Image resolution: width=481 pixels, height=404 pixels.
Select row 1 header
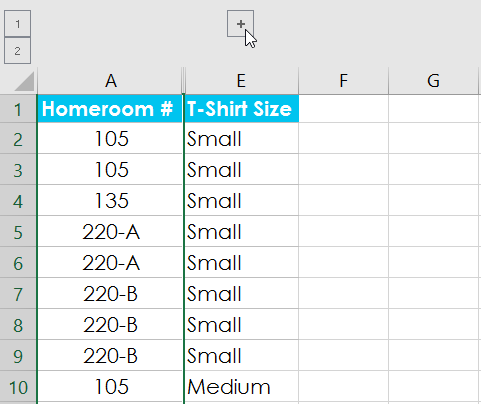(x=18, y=109)
